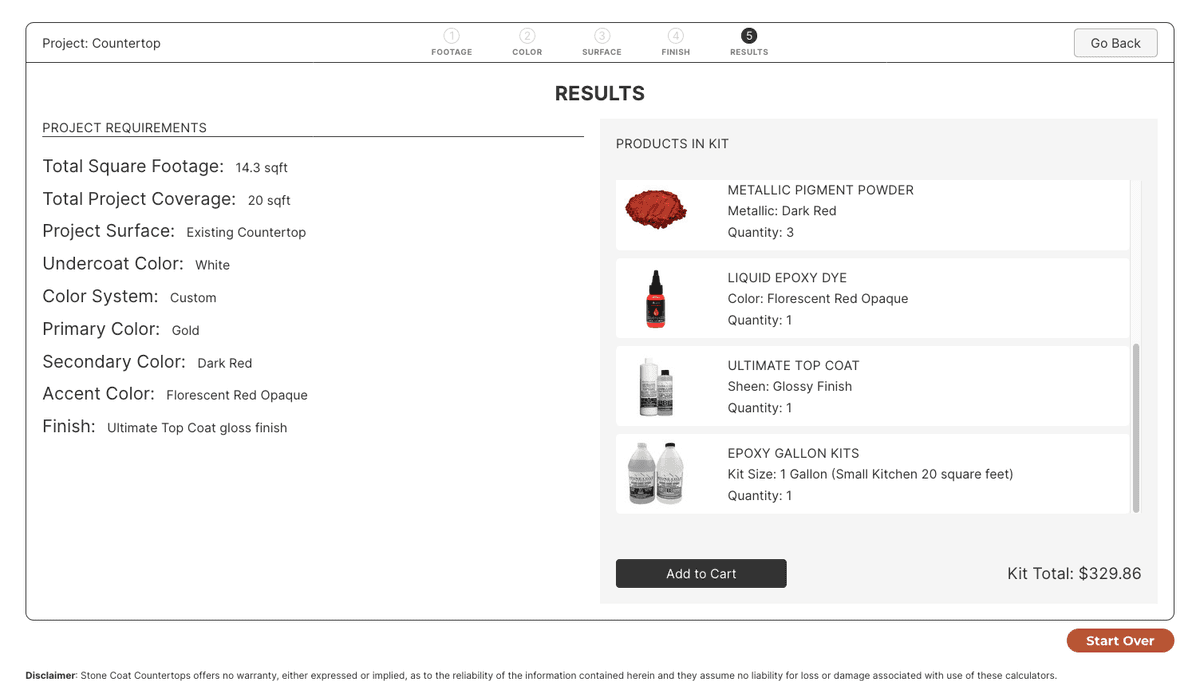This screenshot has height=681, width=1200.
Task: Click the Epoxy Gallon Kits jugs image
Action: tap(656, 473)
